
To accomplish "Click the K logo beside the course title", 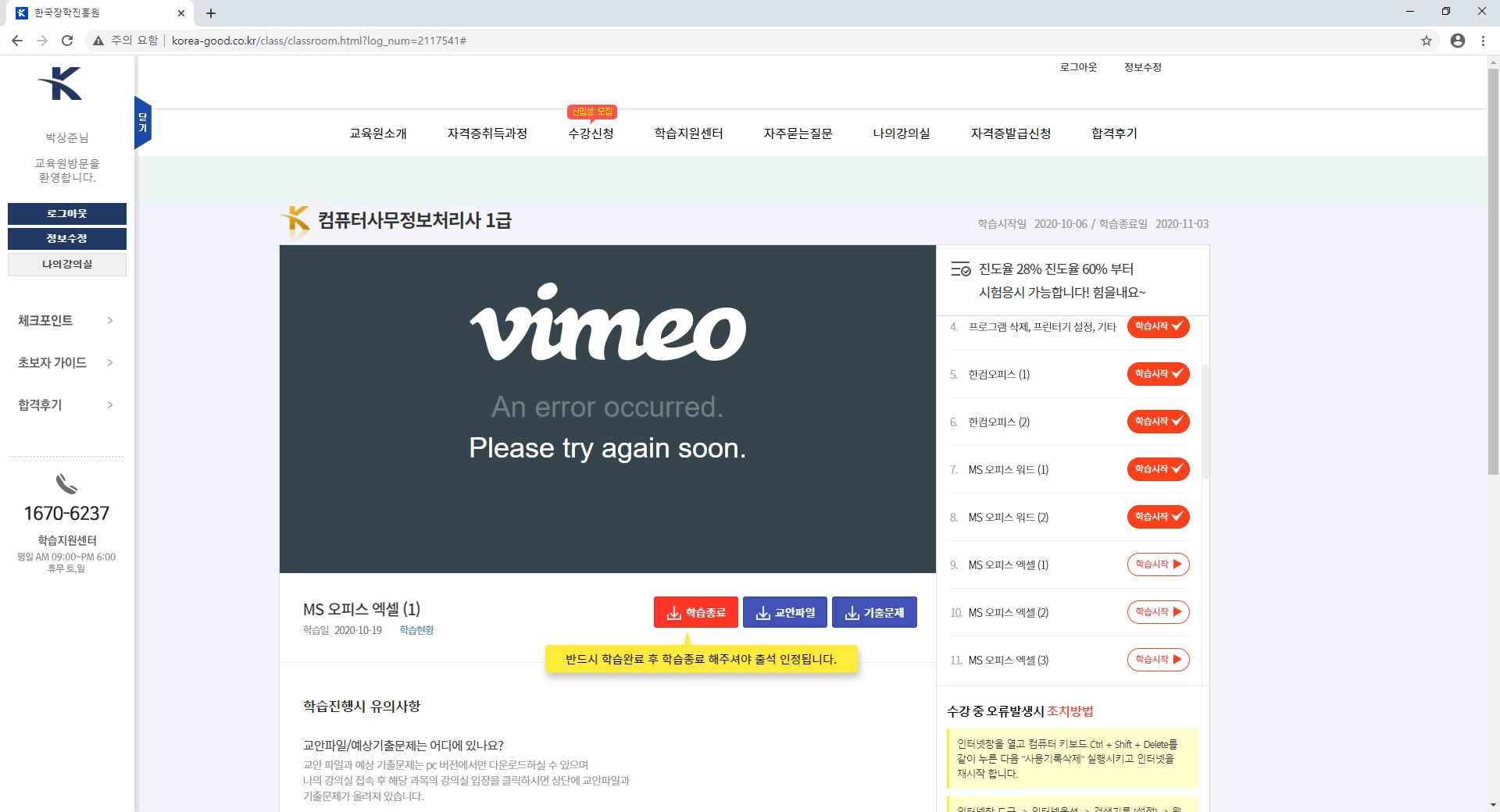I will pos(295,223).
